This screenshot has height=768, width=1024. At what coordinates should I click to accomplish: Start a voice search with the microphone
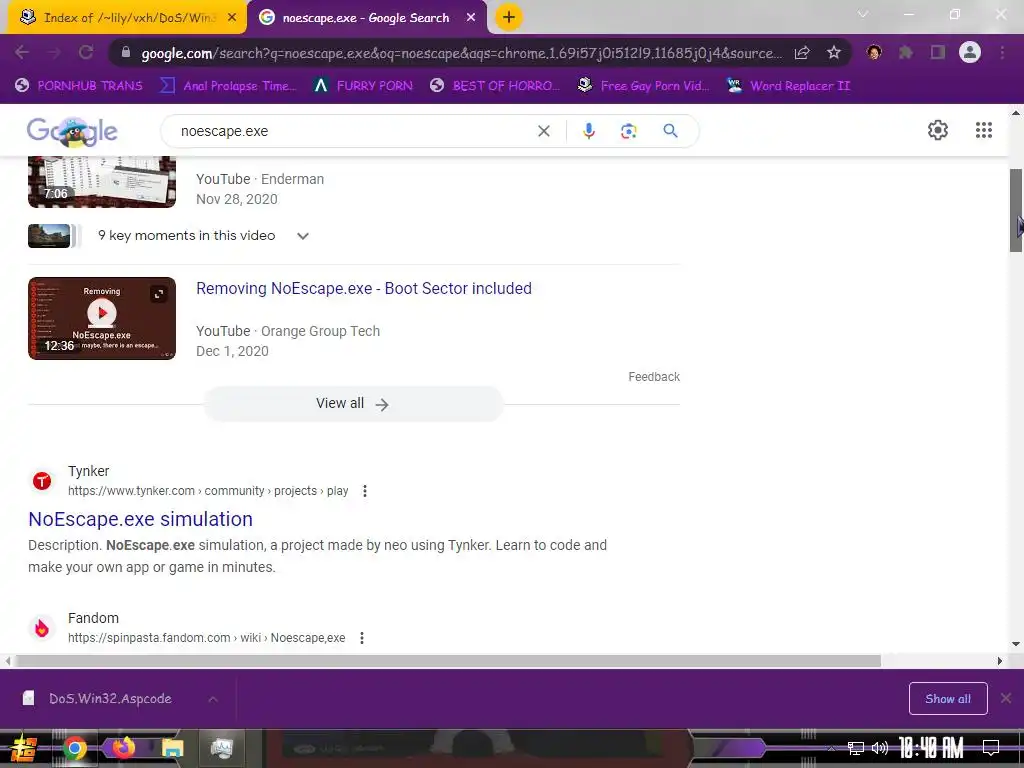coord(588,131)
